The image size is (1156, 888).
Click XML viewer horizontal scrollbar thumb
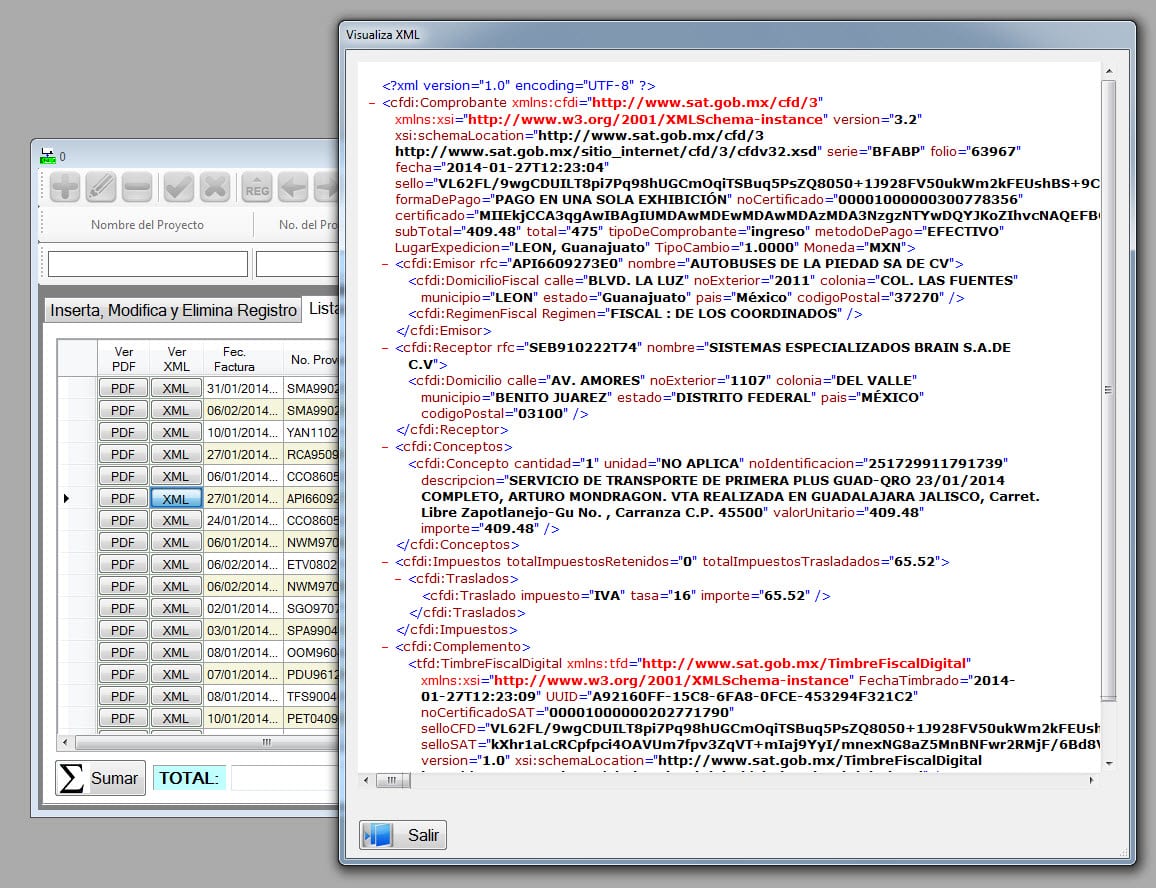[x=392, y=780]
